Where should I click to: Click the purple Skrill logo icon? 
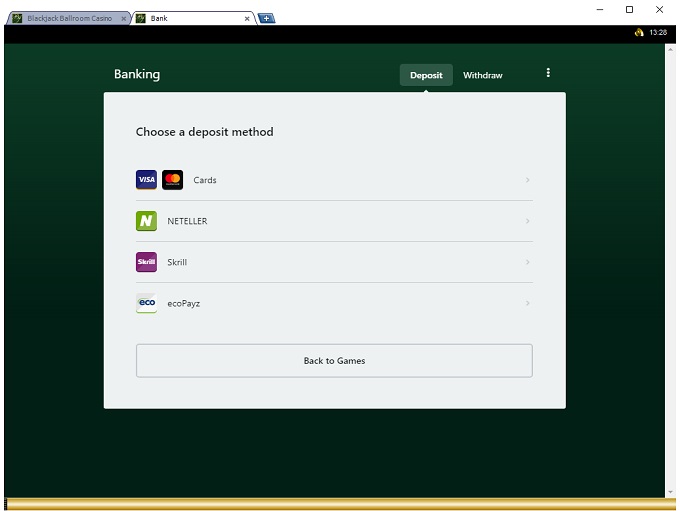[x=146, y=262]
